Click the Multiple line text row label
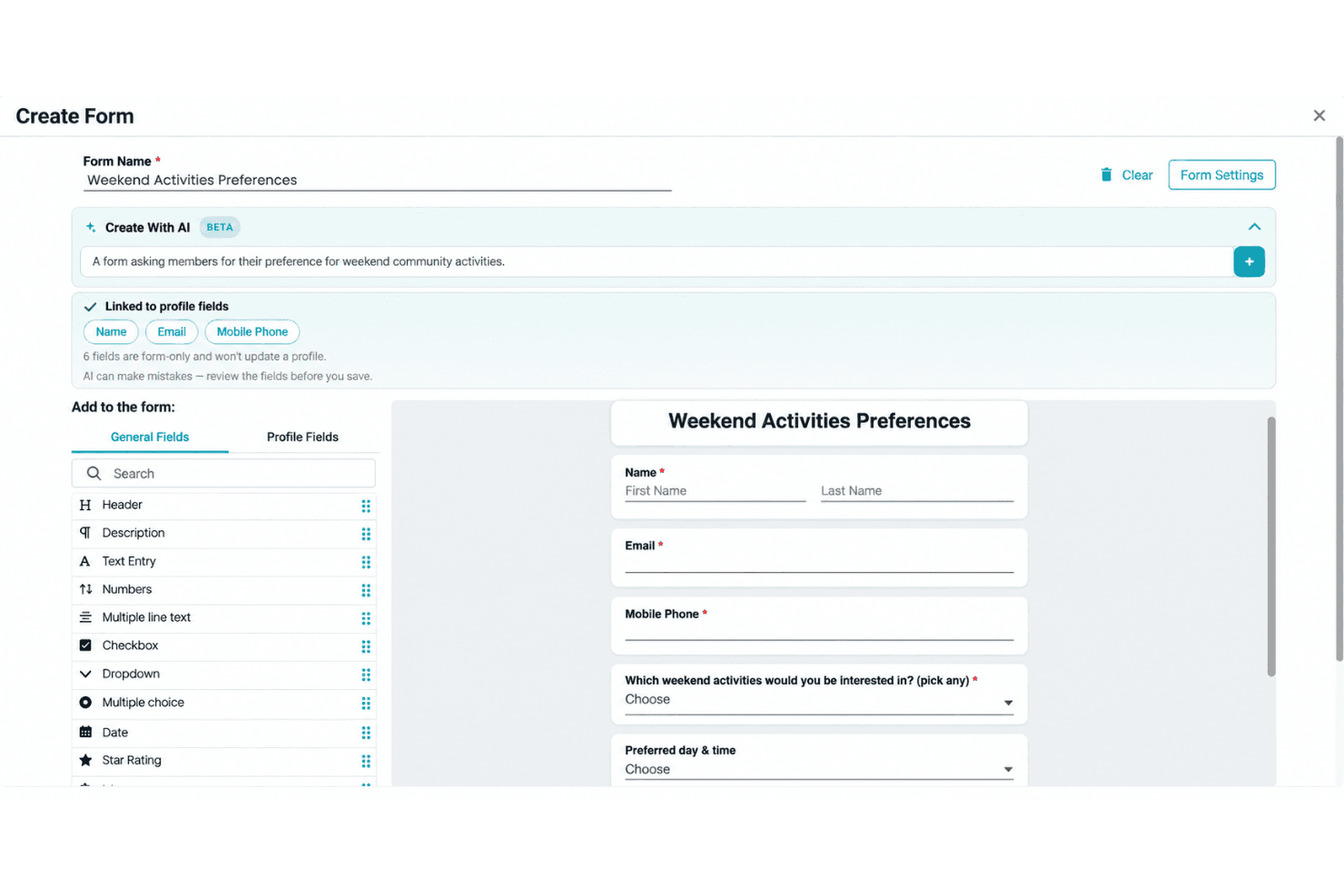This screenshot has height=896, width=1344. [146, 617]
